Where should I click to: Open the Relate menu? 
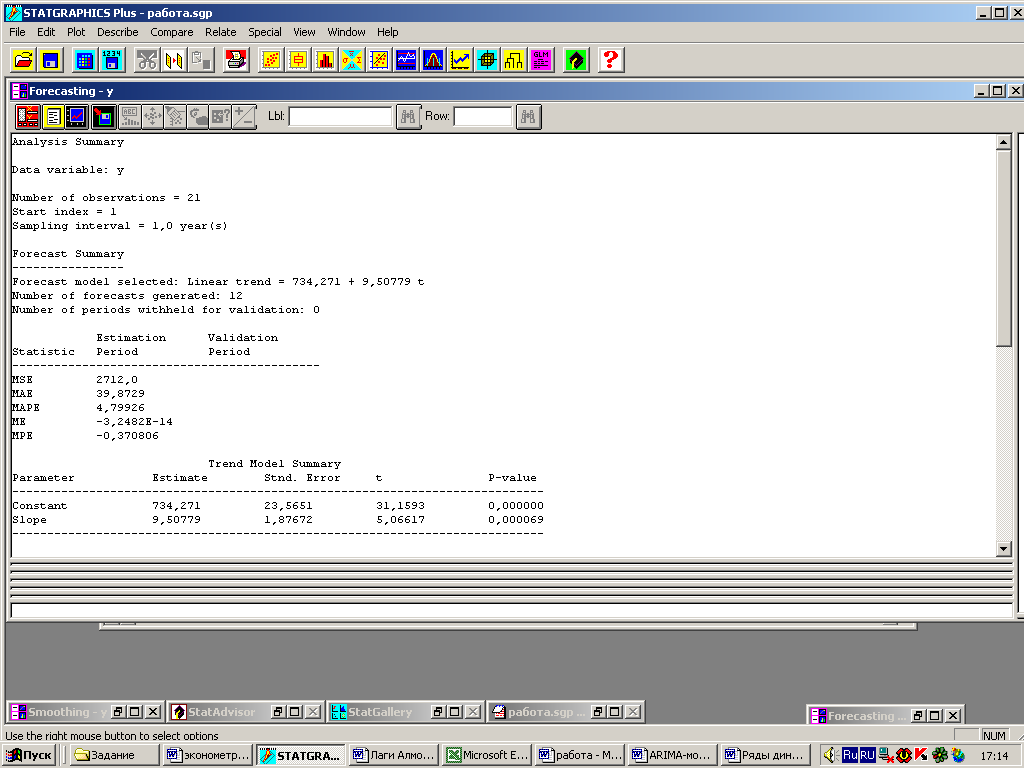pyautogui.click(x=221, y=32)
